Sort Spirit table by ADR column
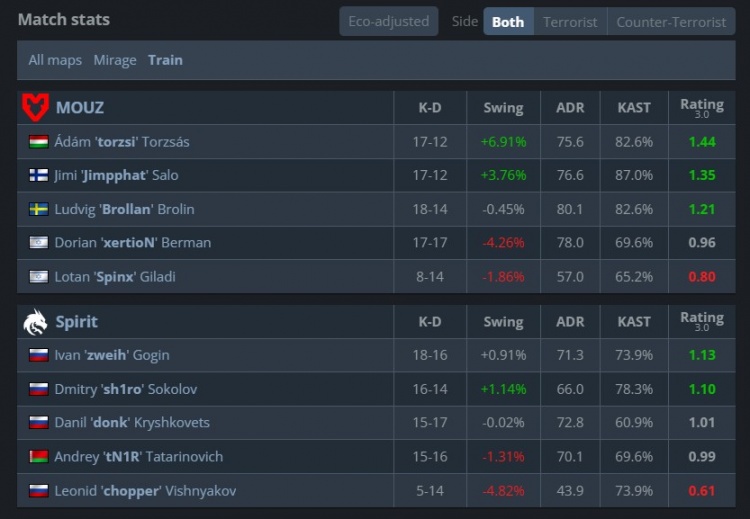Screen dimensions: 750x519 [570, 322]
